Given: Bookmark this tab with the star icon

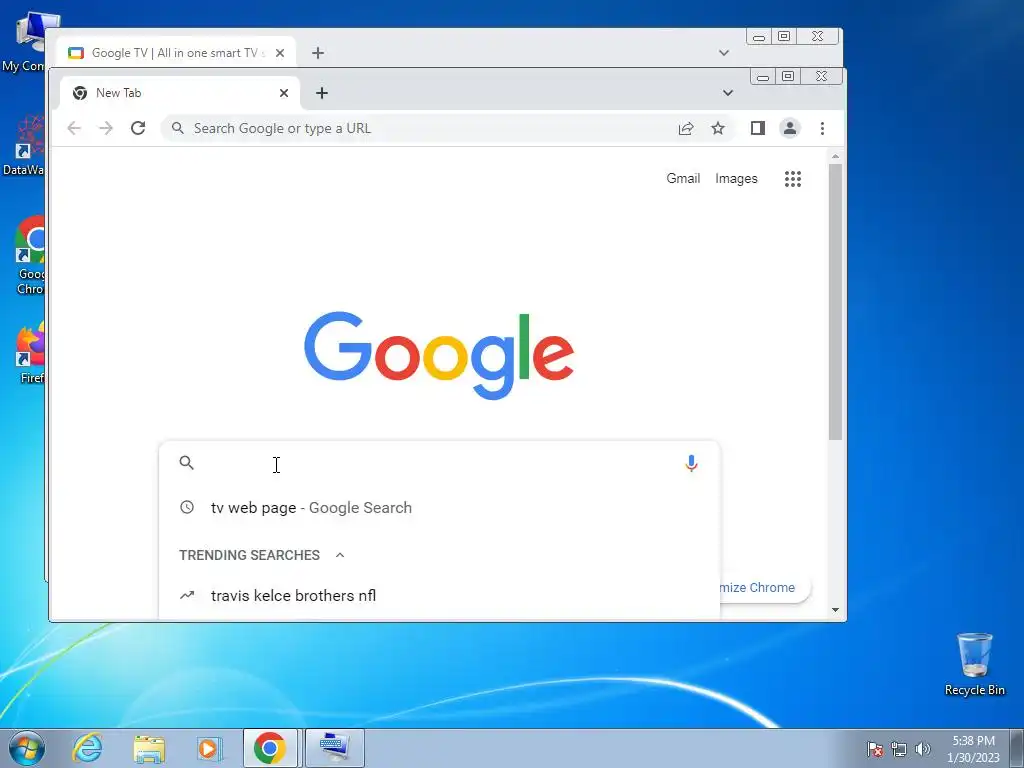Looking at the screenshot, I should point(718,128).
